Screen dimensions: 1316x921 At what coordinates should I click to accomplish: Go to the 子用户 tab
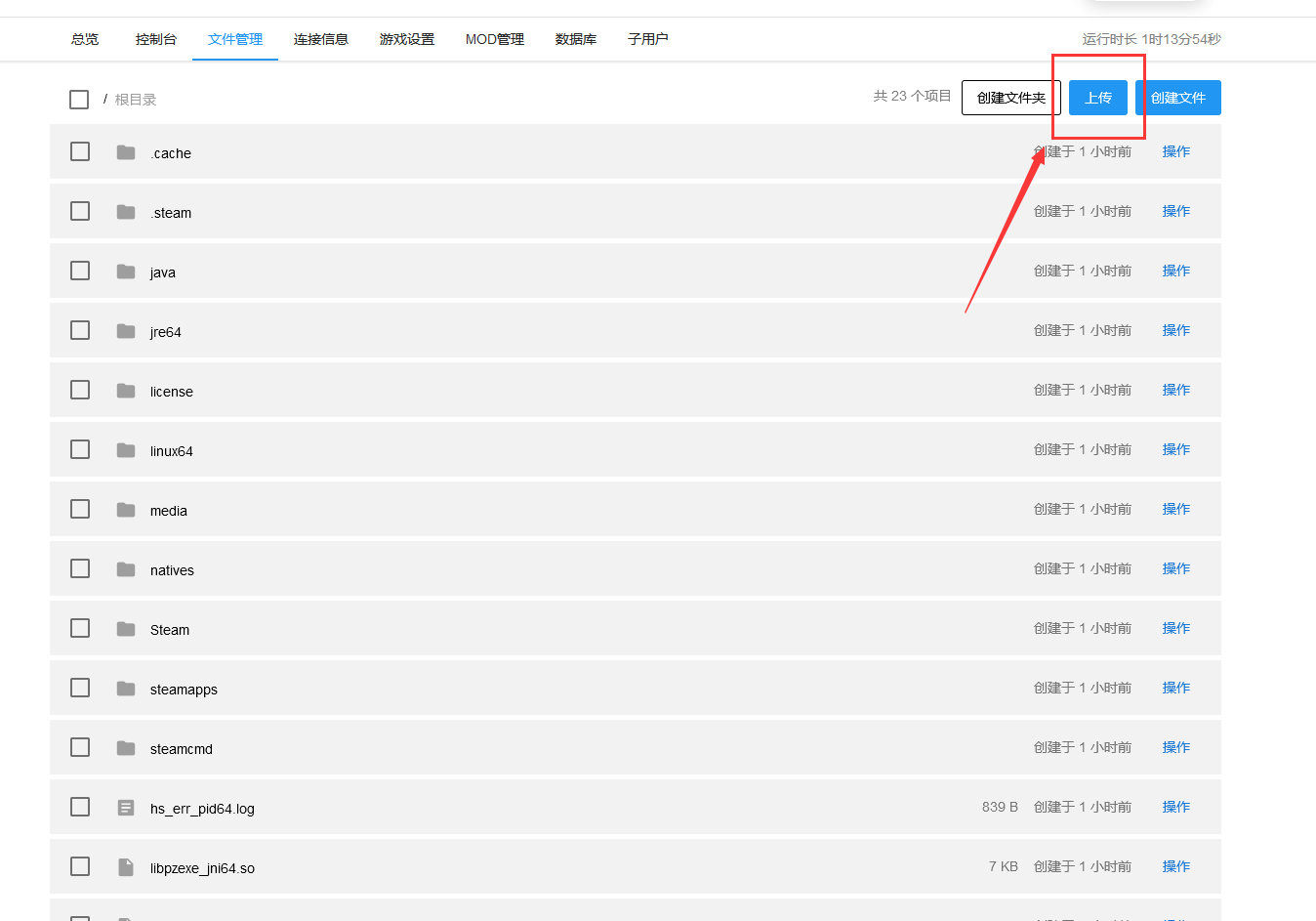coord(648,39)
